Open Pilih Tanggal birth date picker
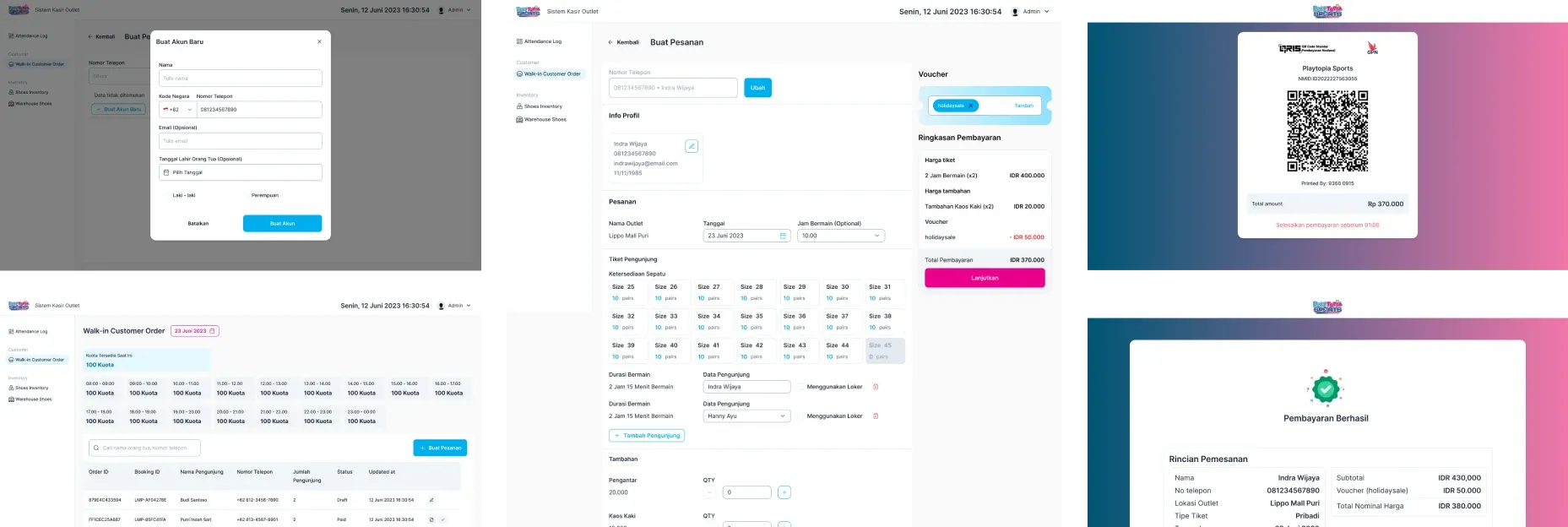This screenshot has height=527, width=1568. [241, 172]
